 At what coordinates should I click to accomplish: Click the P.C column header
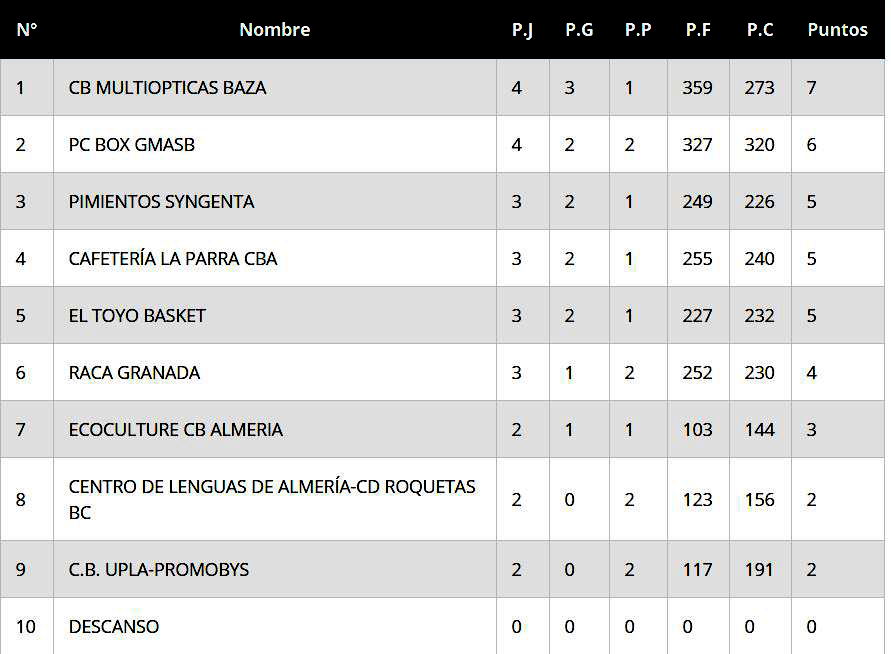[760, 30]
